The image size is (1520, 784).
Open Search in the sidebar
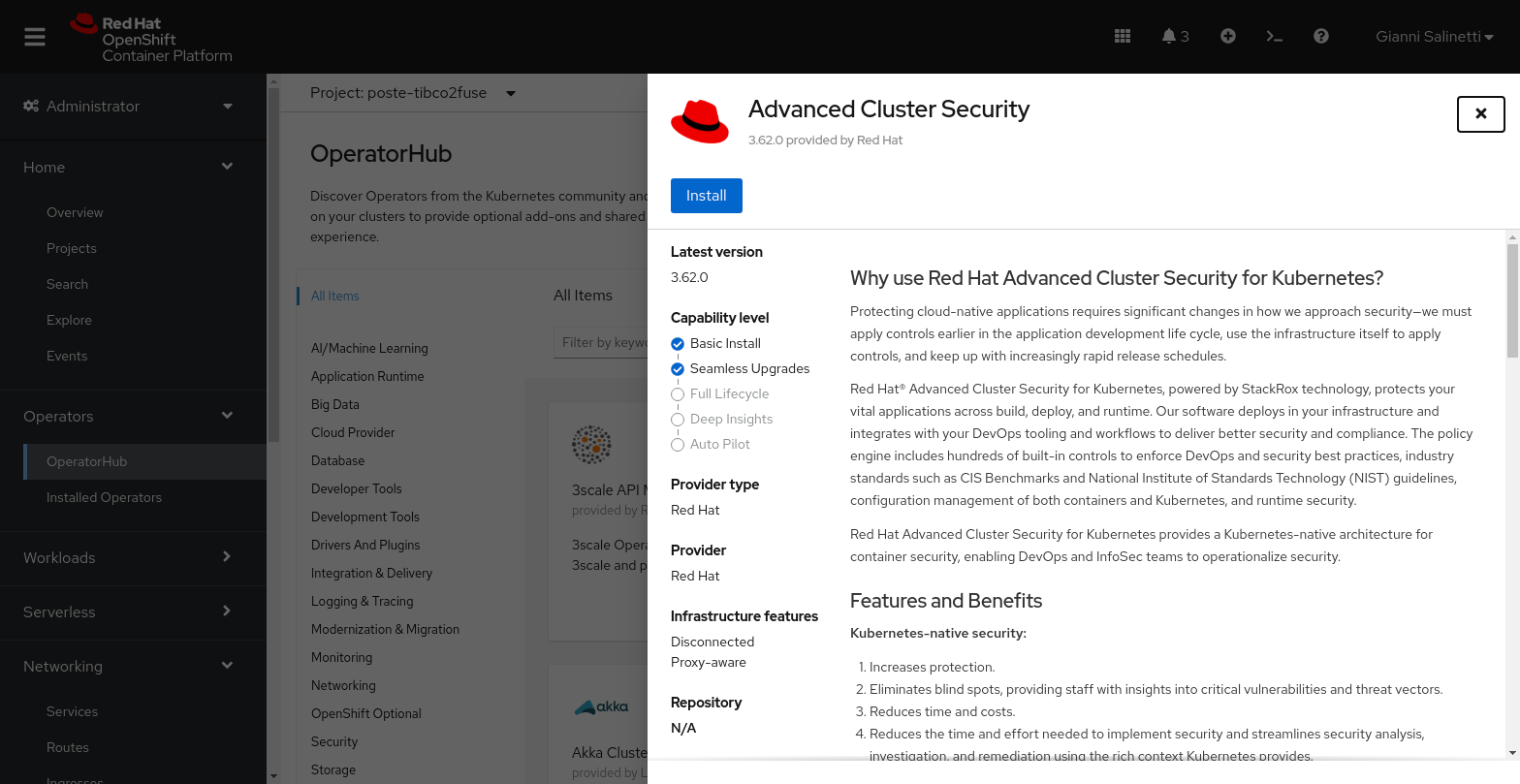[x=67, y=284]
